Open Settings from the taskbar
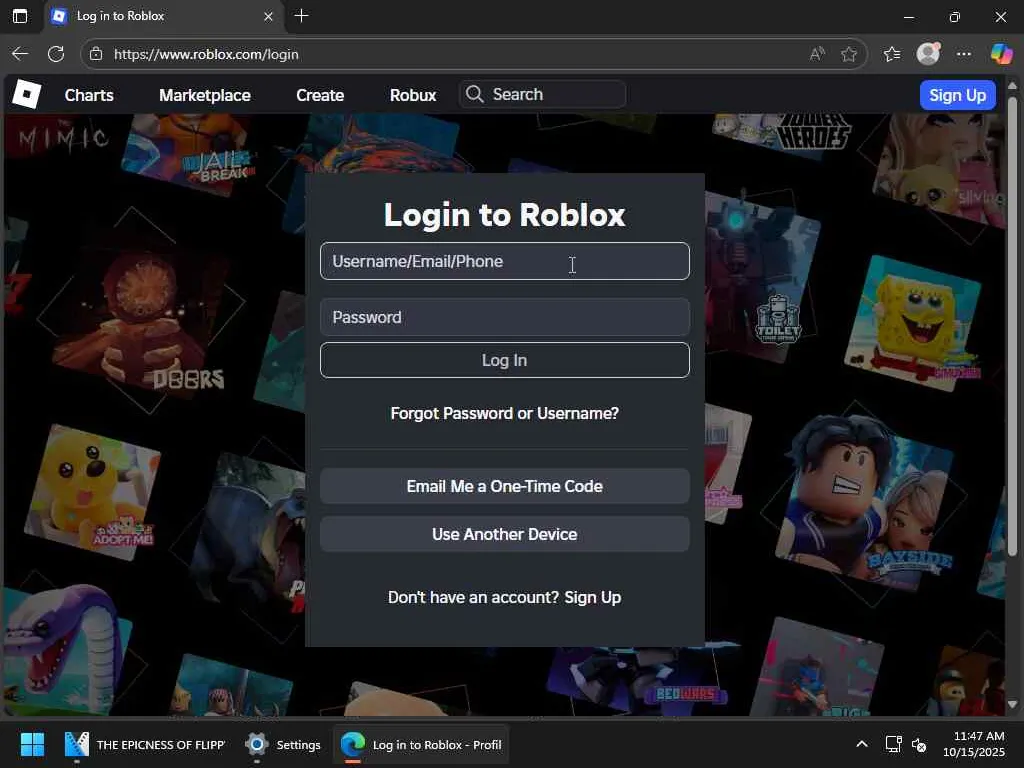Screen dimensions: 1024x768 283,744
